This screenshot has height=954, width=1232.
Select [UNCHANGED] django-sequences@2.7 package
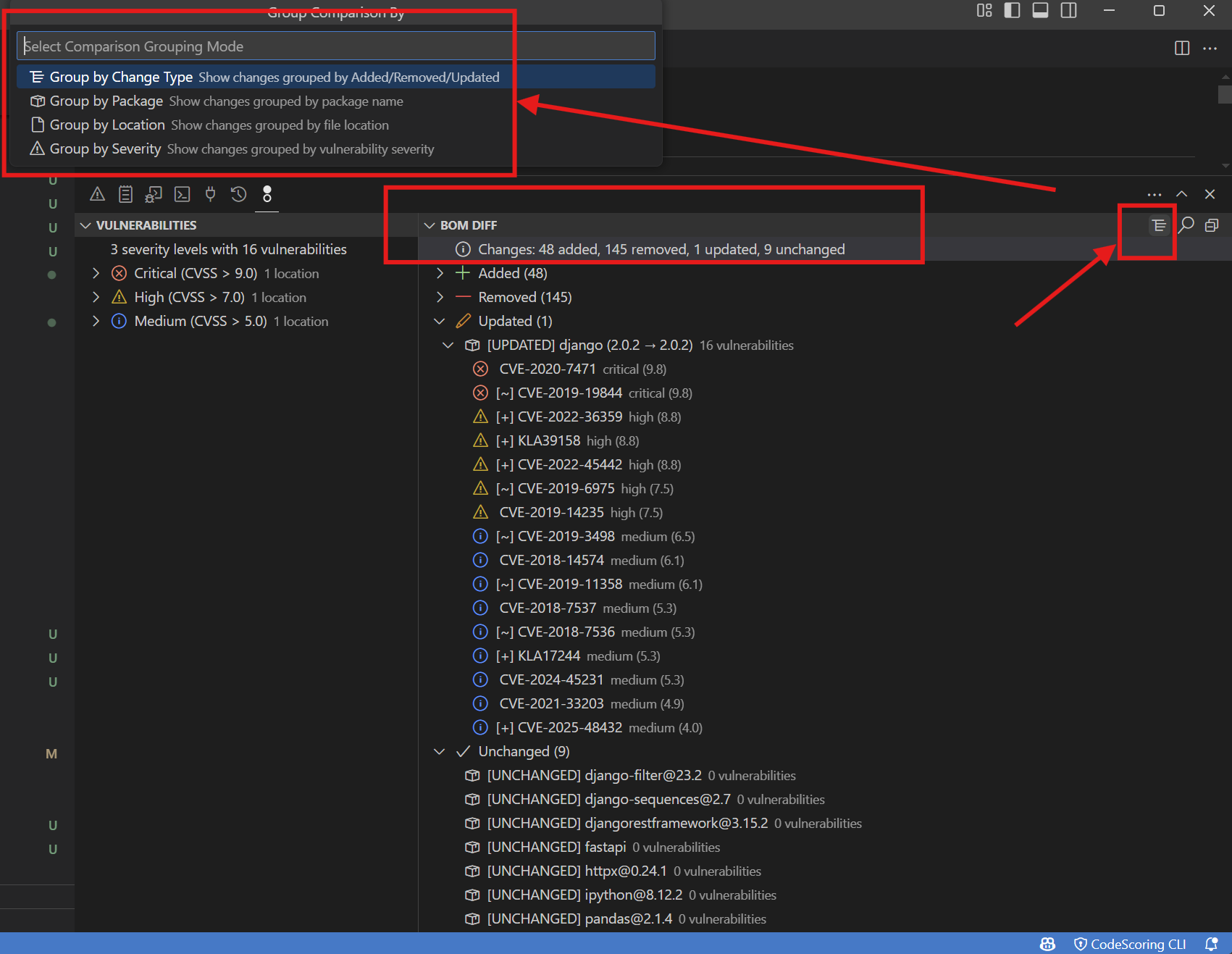825,799
